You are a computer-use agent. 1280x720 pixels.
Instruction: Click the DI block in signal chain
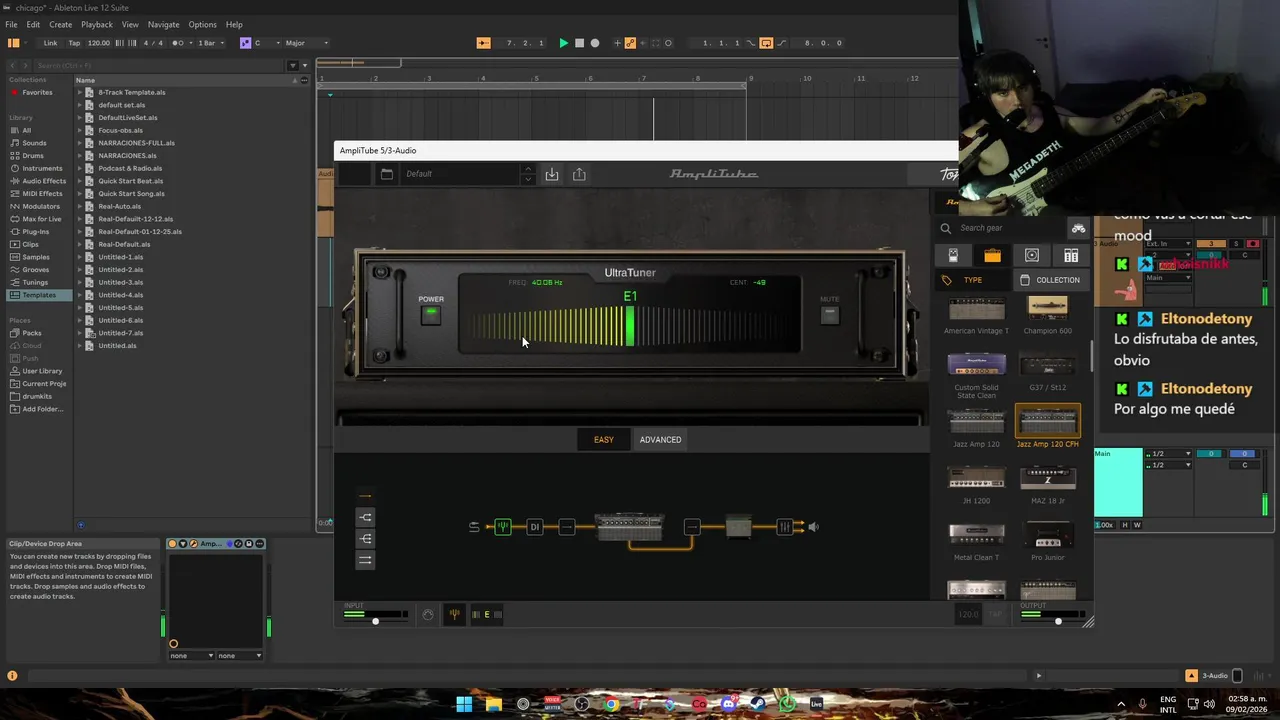[534, 527]
